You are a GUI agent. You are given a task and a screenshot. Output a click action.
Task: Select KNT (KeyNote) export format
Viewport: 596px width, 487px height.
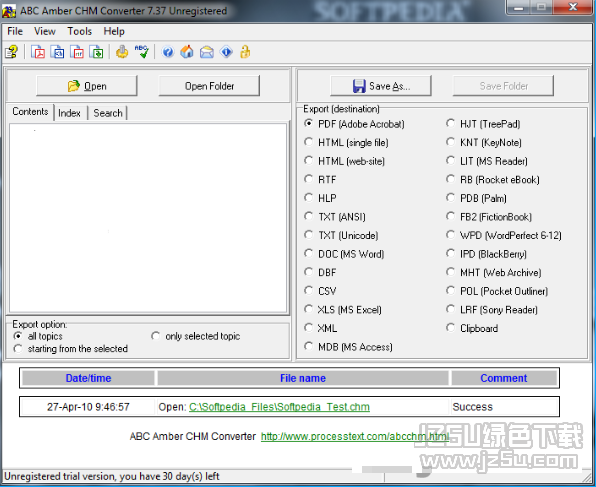485,143
